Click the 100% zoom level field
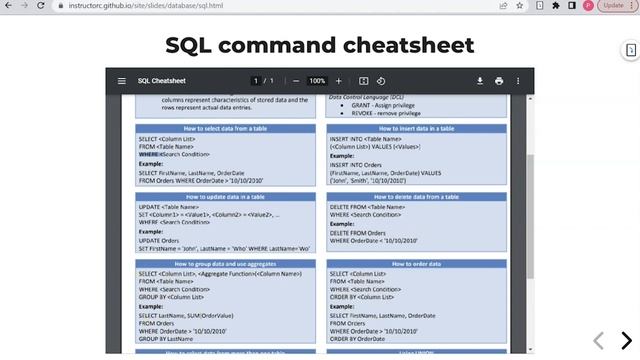 [x=317, y=81]
